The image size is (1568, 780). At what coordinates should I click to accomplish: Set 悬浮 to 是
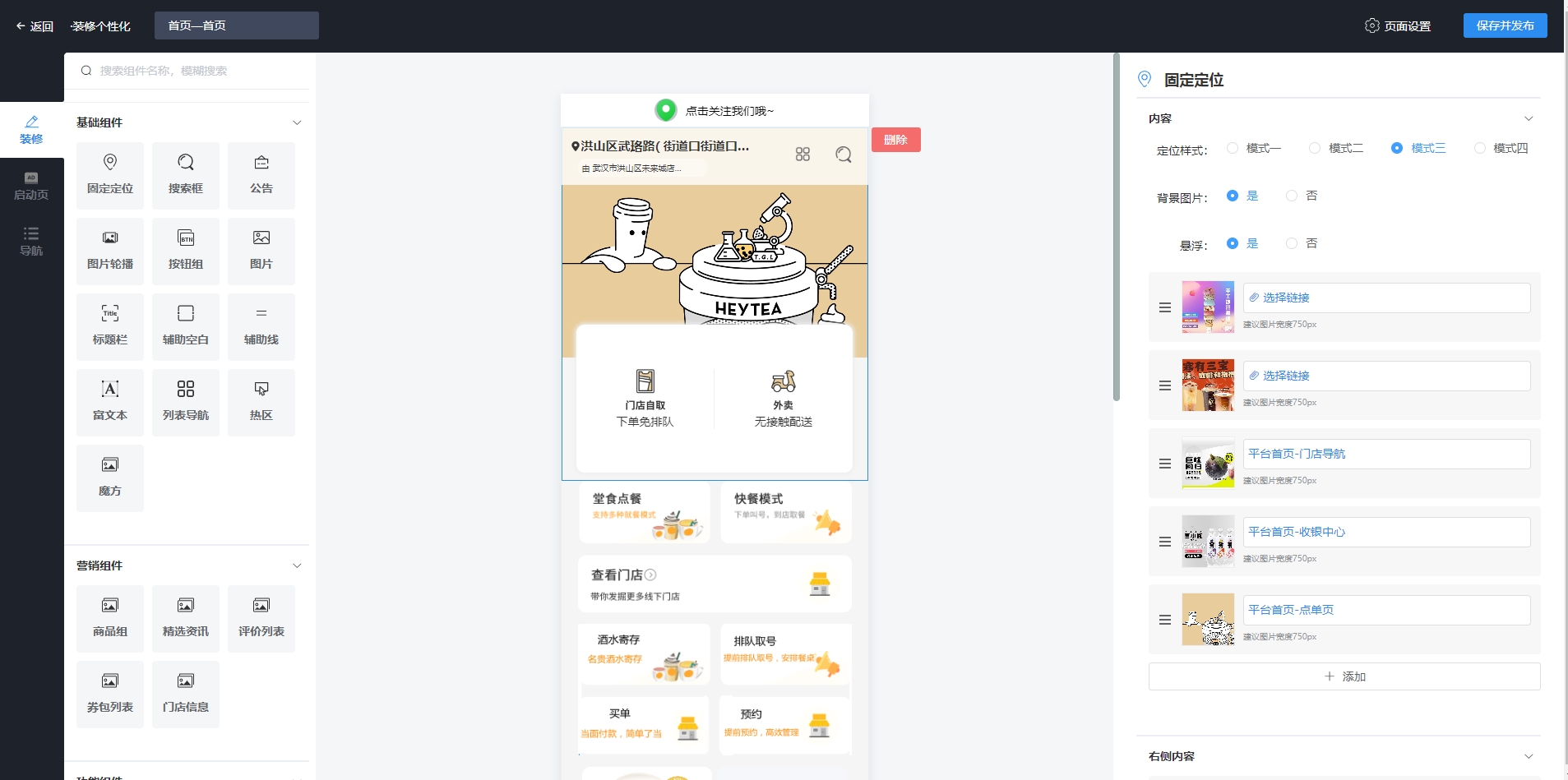tap(1242, 243)
